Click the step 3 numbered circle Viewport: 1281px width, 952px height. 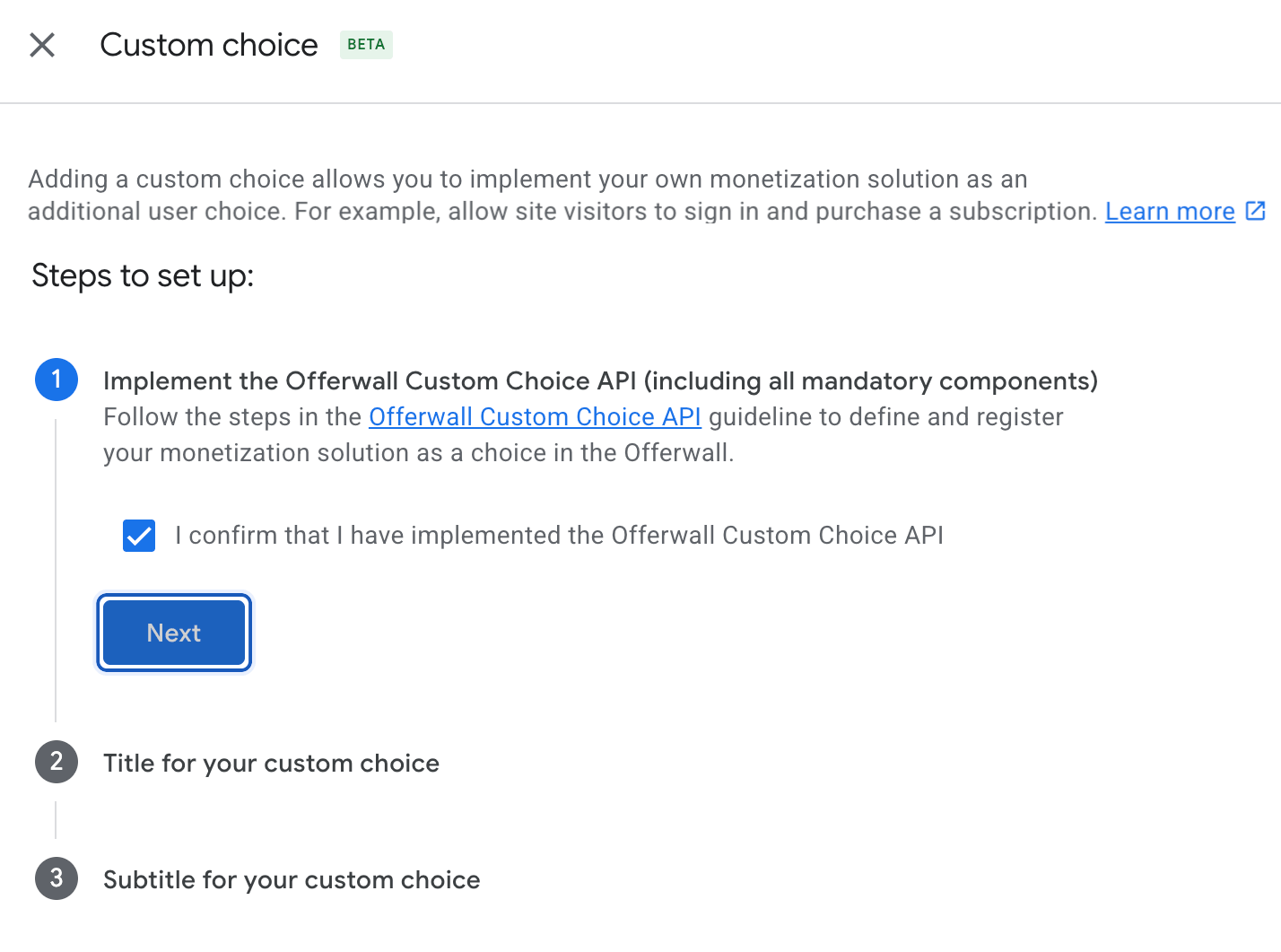(57, 878)
